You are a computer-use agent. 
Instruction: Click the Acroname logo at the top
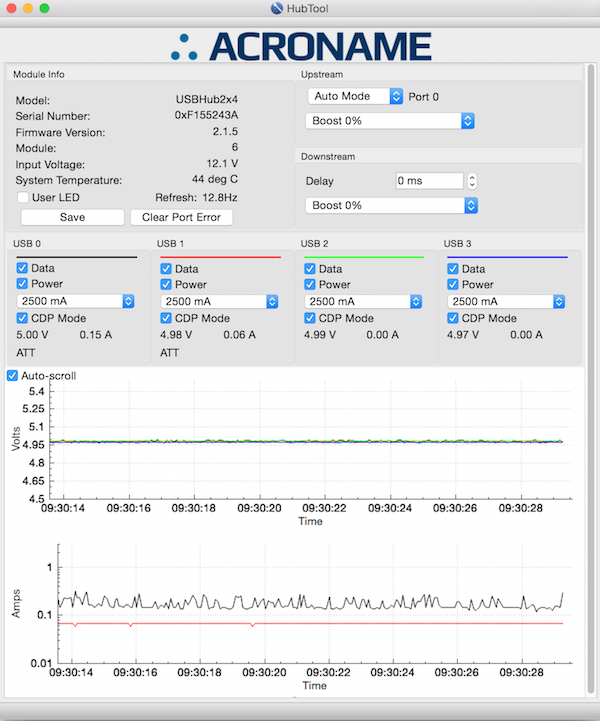300,46
